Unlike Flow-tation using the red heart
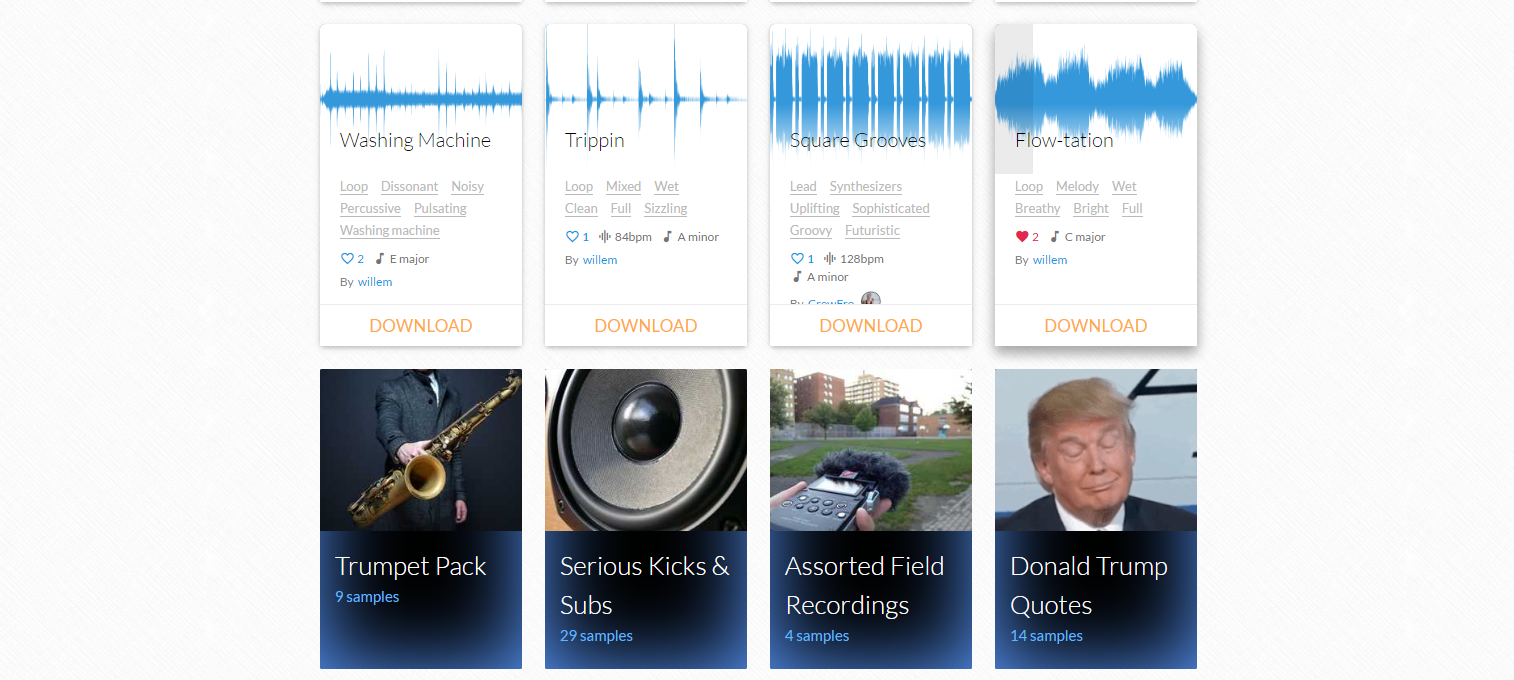The height and width of the screenshot is (680, 1514). click(1022, 237)
